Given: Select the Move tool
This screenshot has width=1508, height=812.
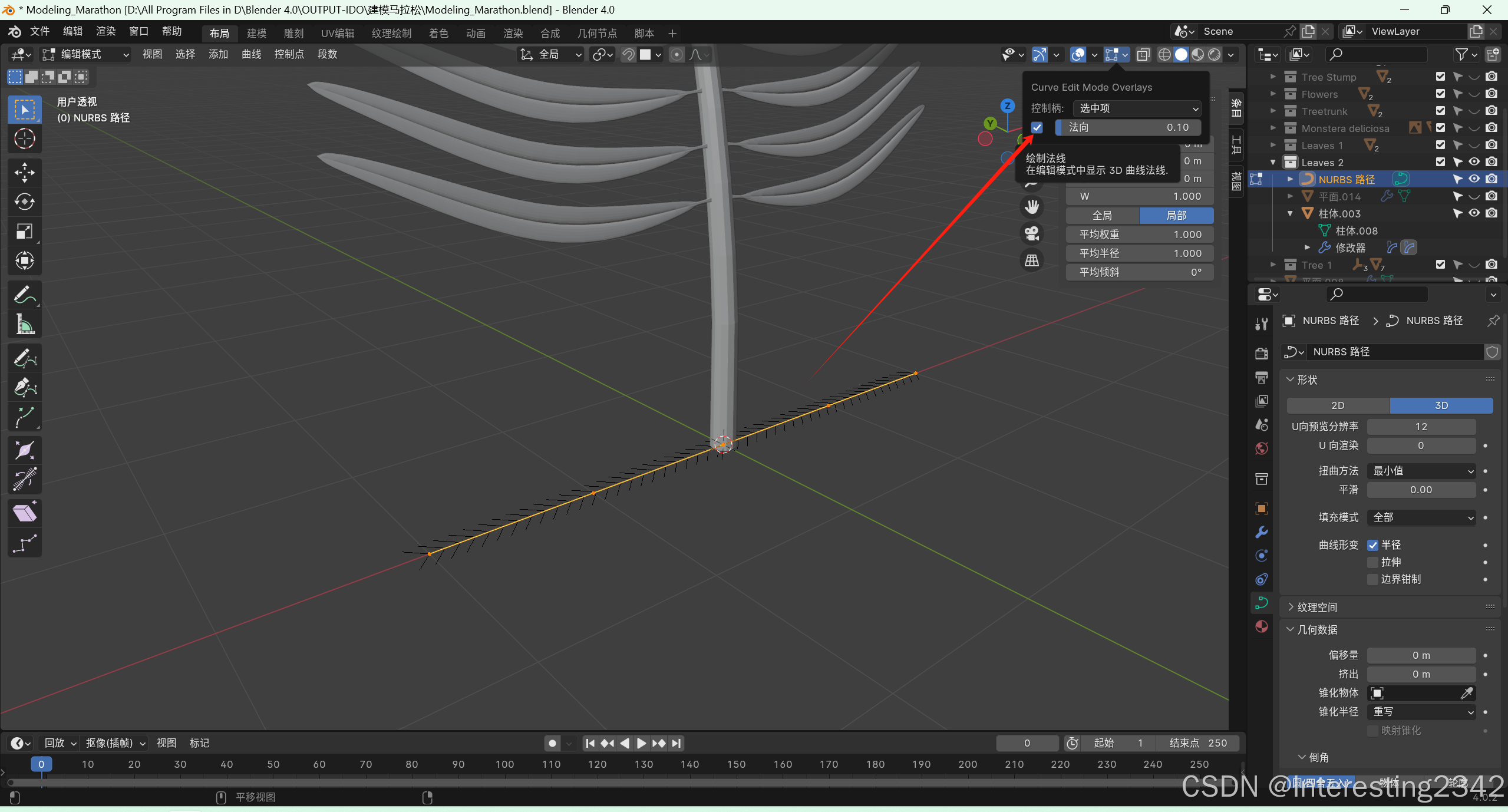Looking at the screenshot, I should coord(24,173).
